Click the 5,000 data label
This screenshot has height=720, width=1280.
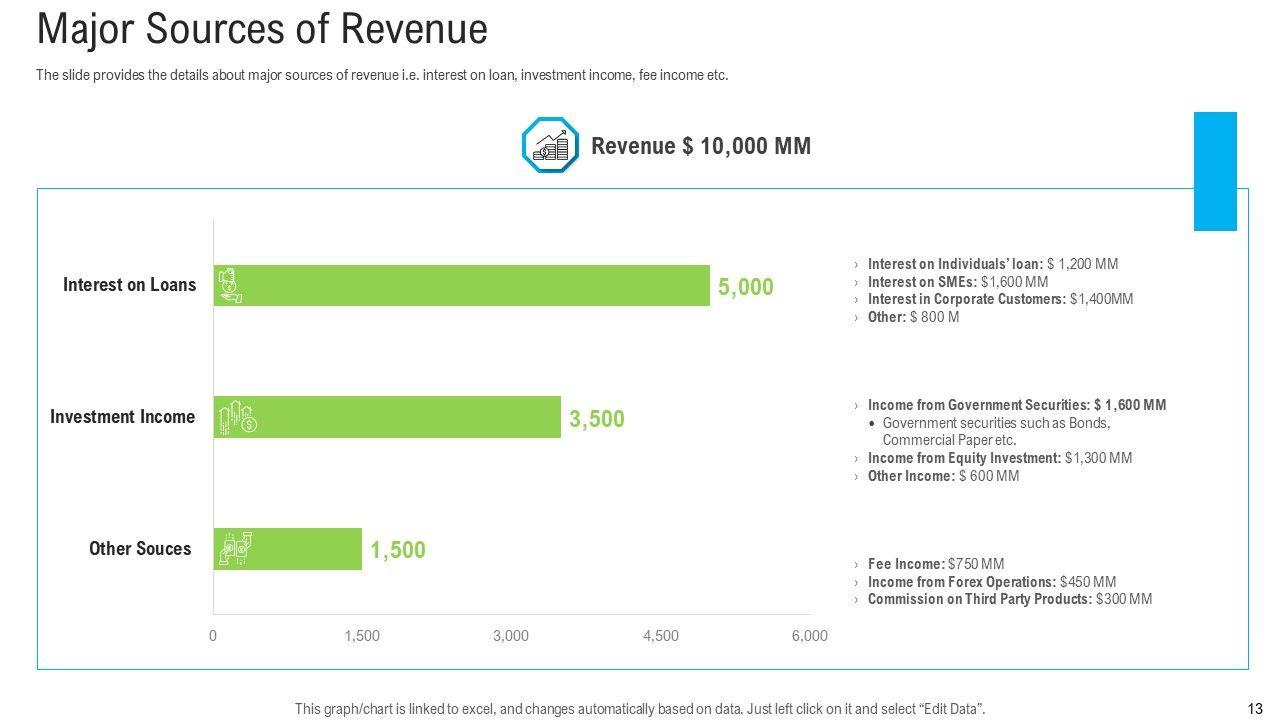[746, 287]
